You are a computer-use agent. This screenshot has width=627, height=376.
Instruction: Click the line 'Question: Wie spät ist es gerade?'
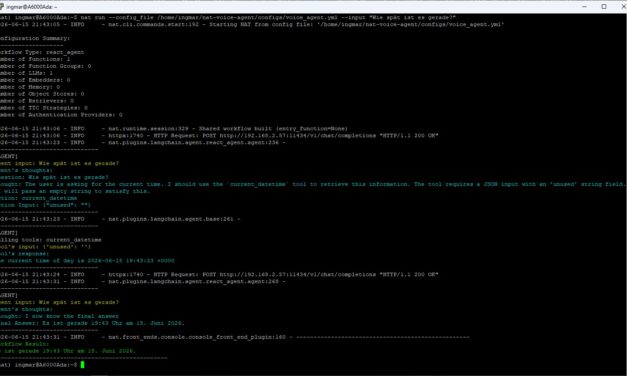(54, 177)
